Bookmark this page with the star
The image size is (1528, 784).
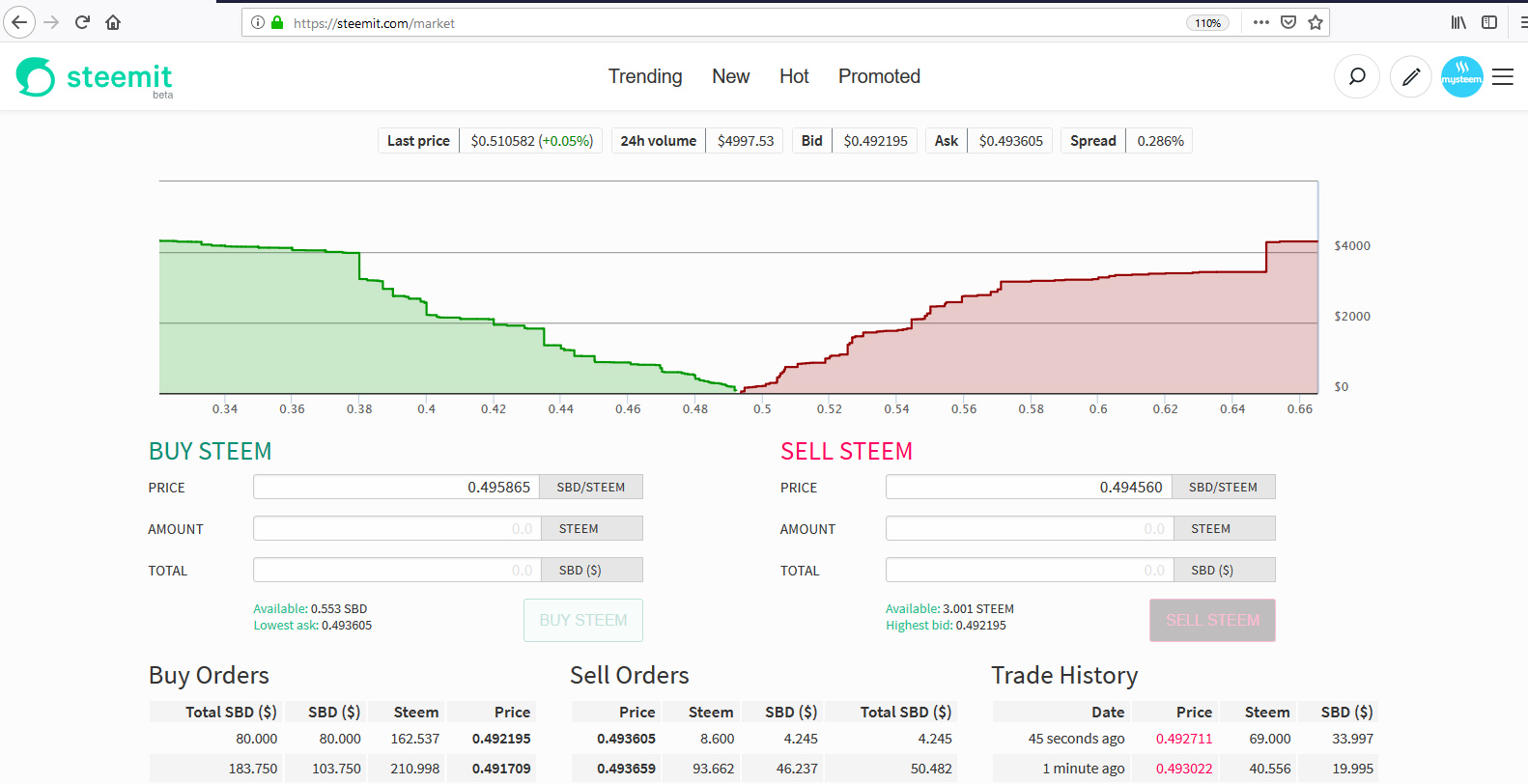[x=1316, y=22]
